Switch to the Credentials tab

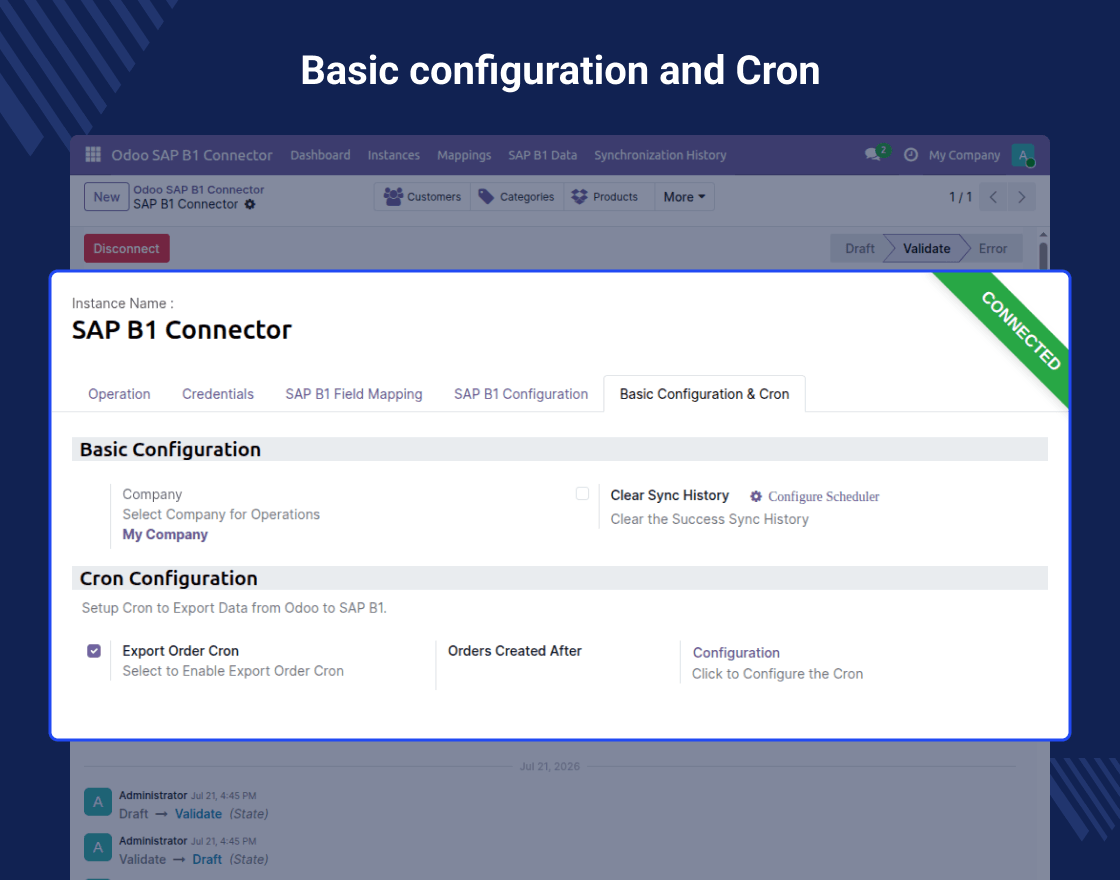click(x=218, y=394)
